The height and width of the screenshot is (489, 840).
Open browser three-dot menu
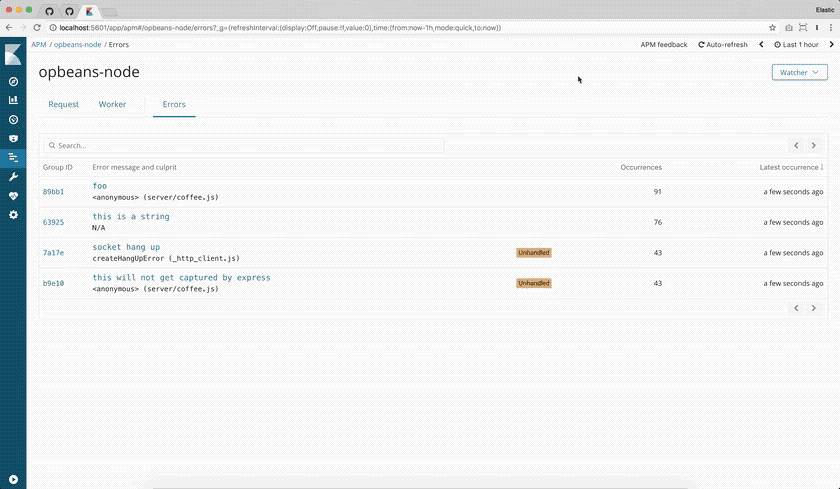pyautogui.click(x=831, y=28)
